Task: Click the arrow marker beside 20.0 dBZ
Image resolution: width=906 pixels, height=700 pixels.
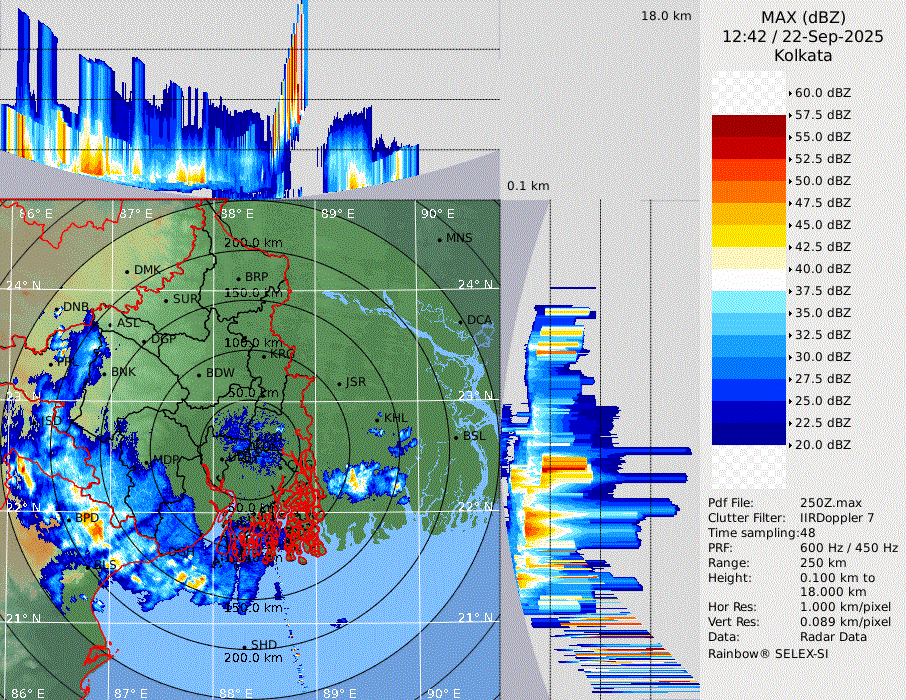Action: tap(792, 445)
